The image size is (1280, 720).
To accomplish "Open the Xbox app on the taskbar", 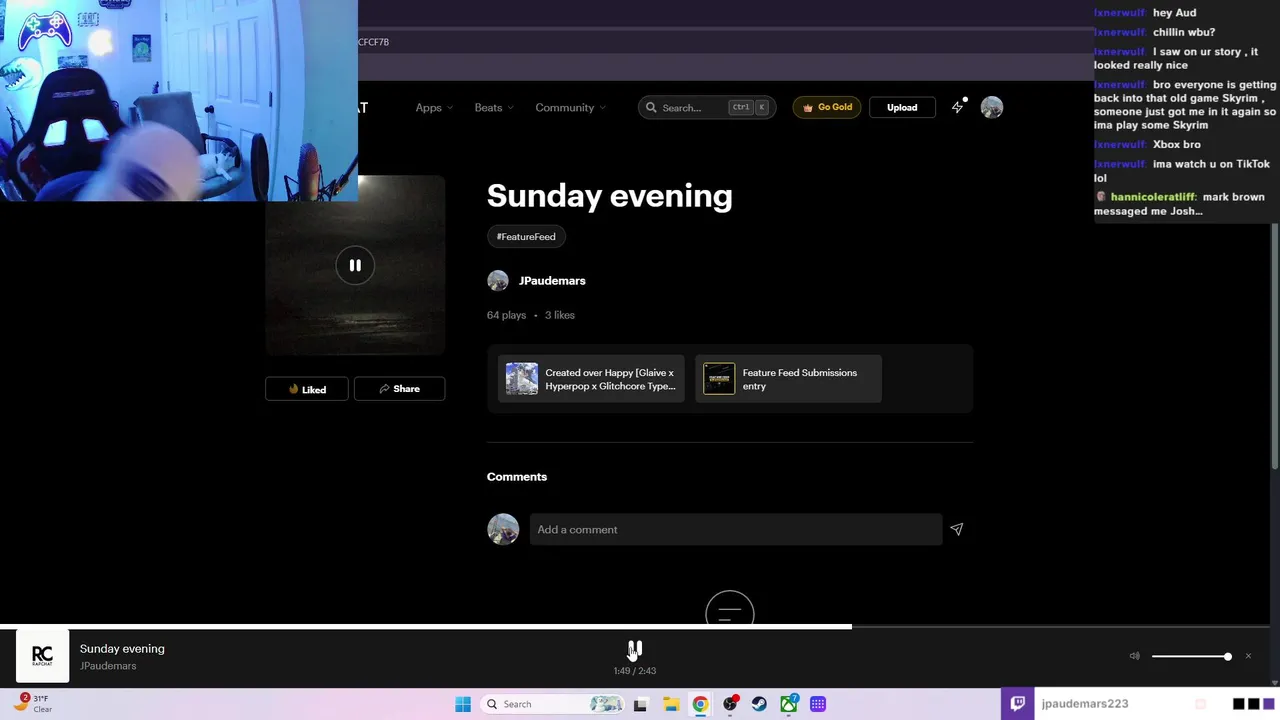I will tap(789, 704).
